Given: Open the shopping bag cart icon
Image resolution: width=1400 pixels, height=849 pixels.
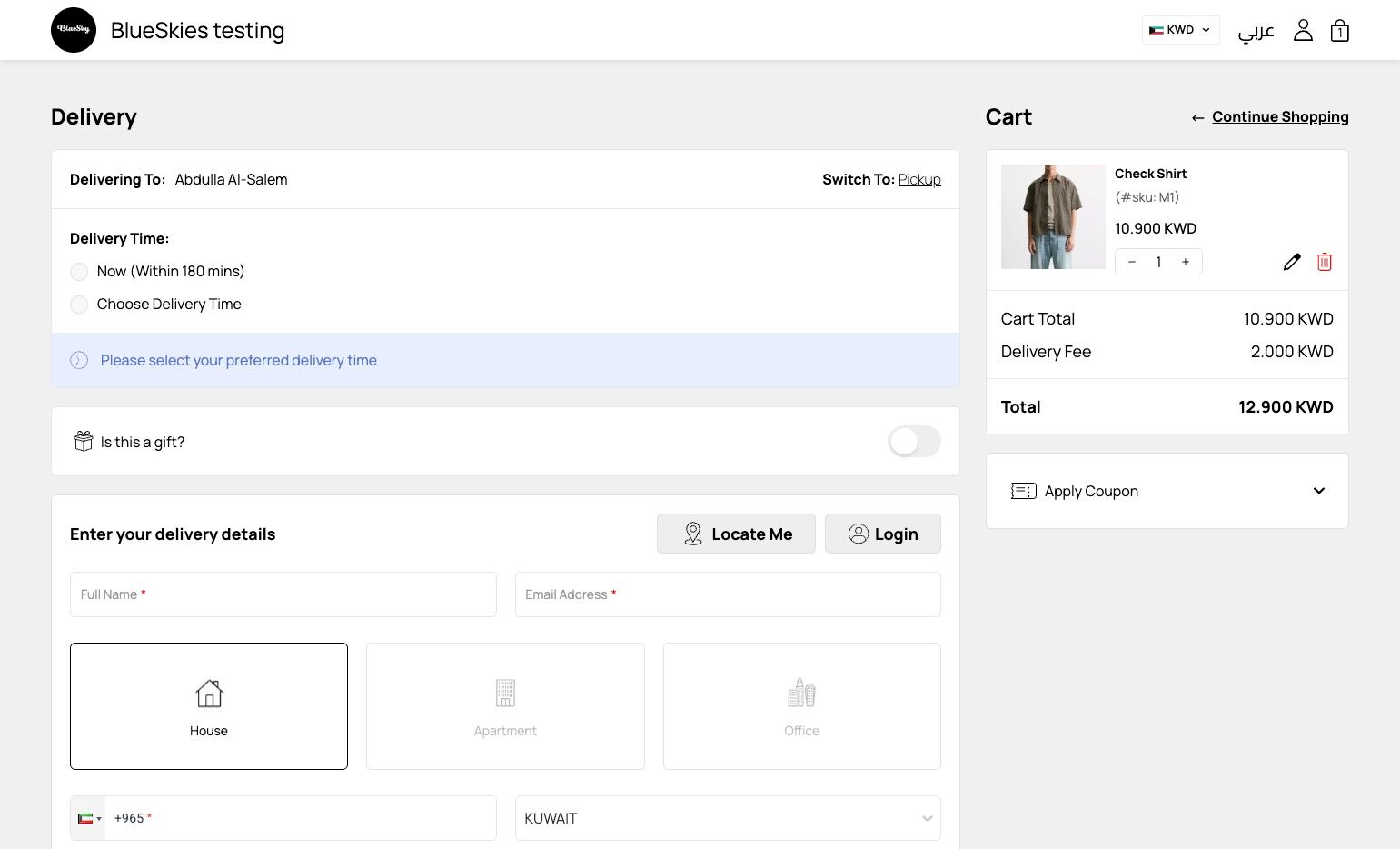Looking at the screenshot, I should pyautogui.click(x=1339, y=31).
